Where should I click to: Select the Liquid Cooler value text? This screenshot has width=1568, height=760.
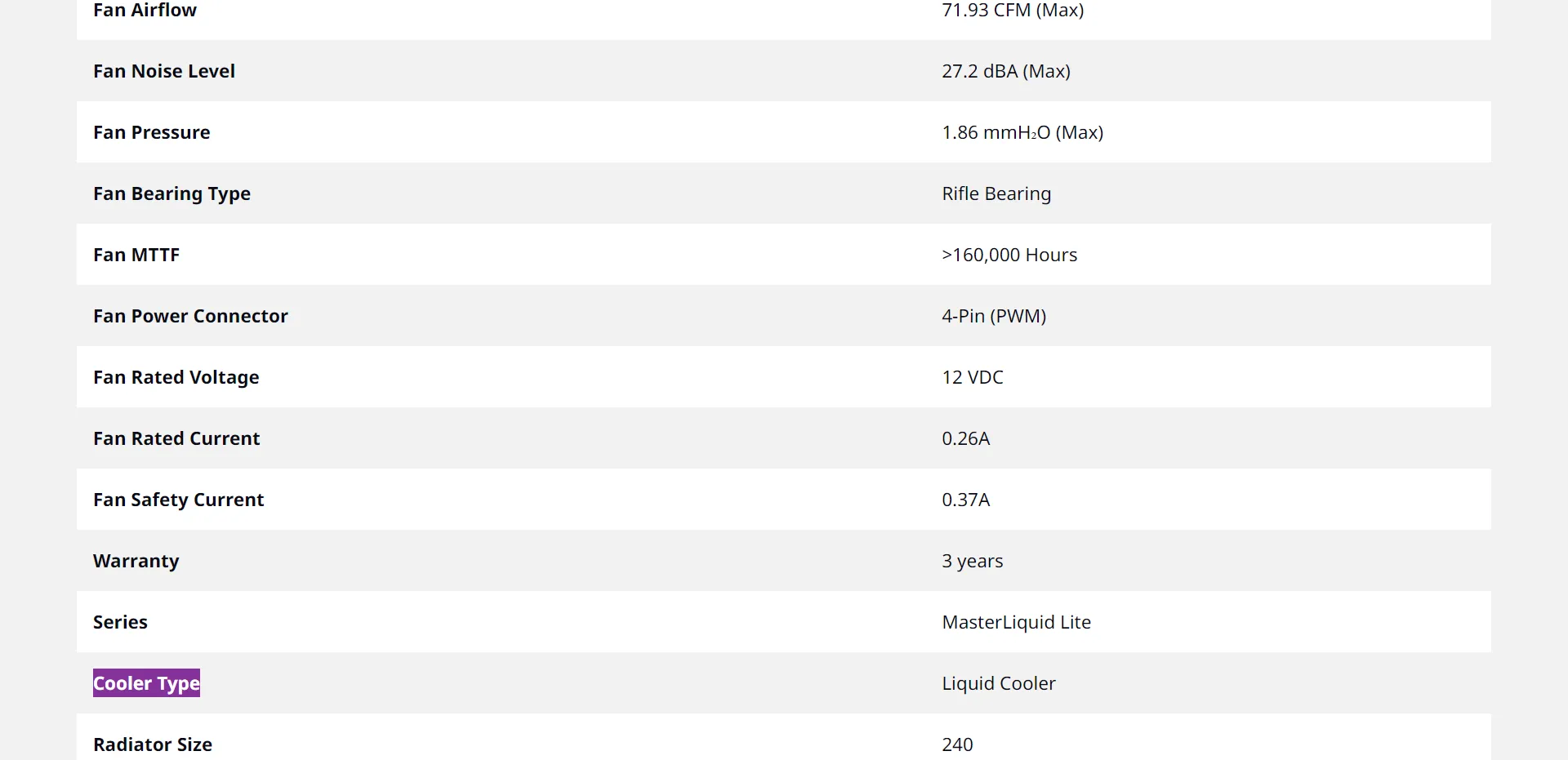pos(998,683)
